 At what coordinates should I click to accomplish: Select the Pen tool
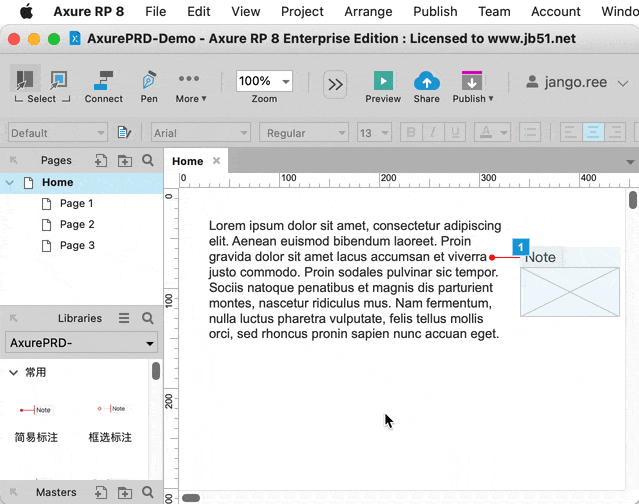pos(149,86)
